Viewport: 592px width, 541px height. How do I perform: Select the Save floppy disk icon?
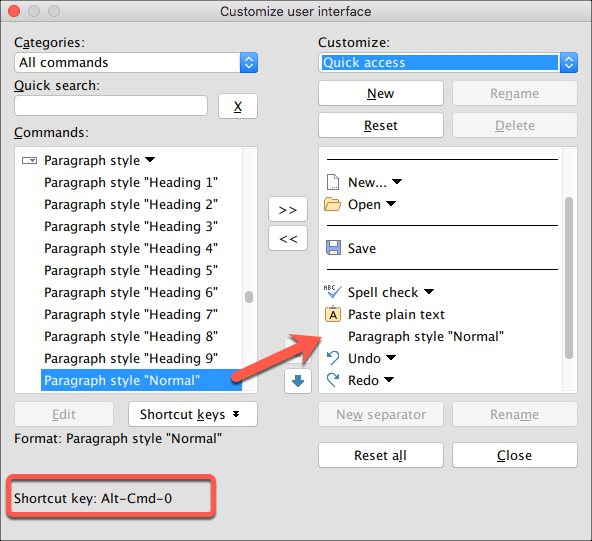click(333, 248)
